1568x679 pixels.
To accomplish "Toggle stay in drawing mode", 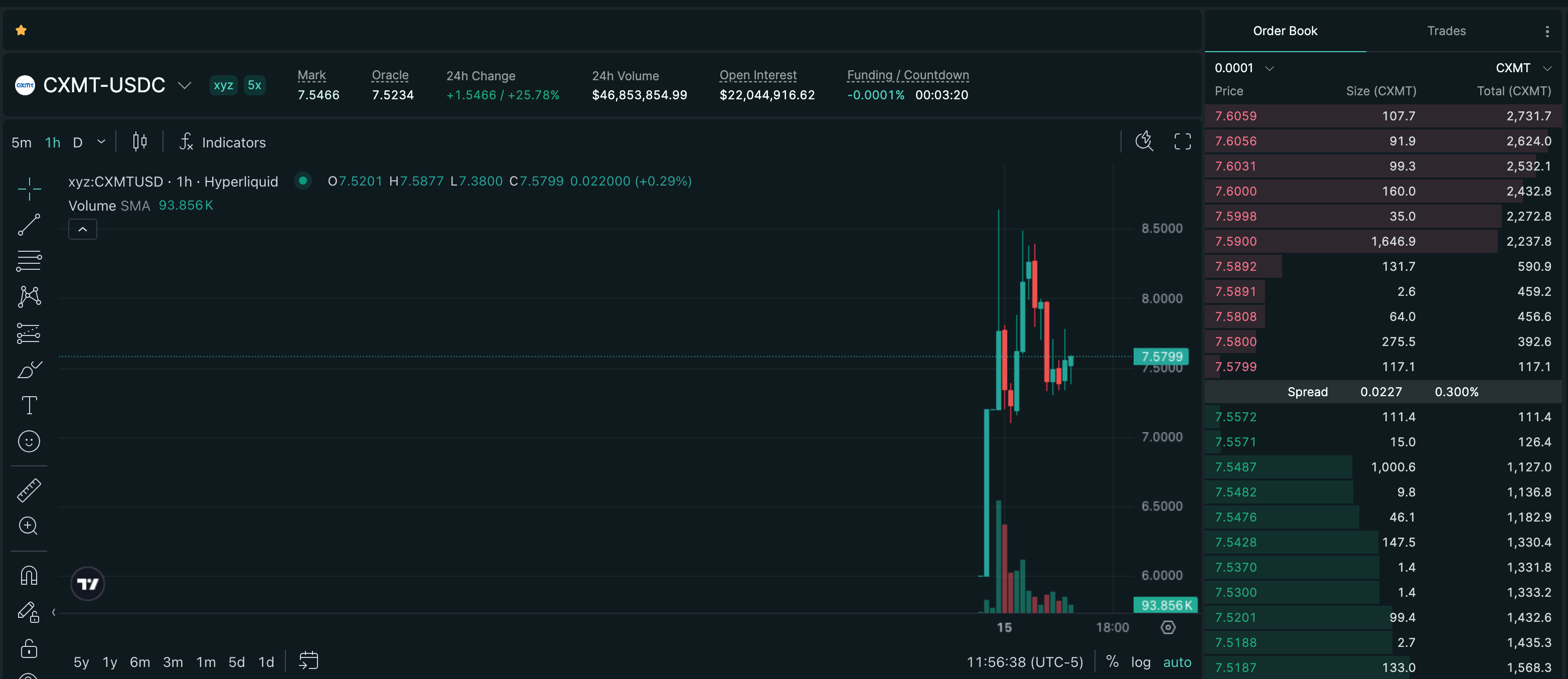I will pyautogui.click(x=29, y=611).
